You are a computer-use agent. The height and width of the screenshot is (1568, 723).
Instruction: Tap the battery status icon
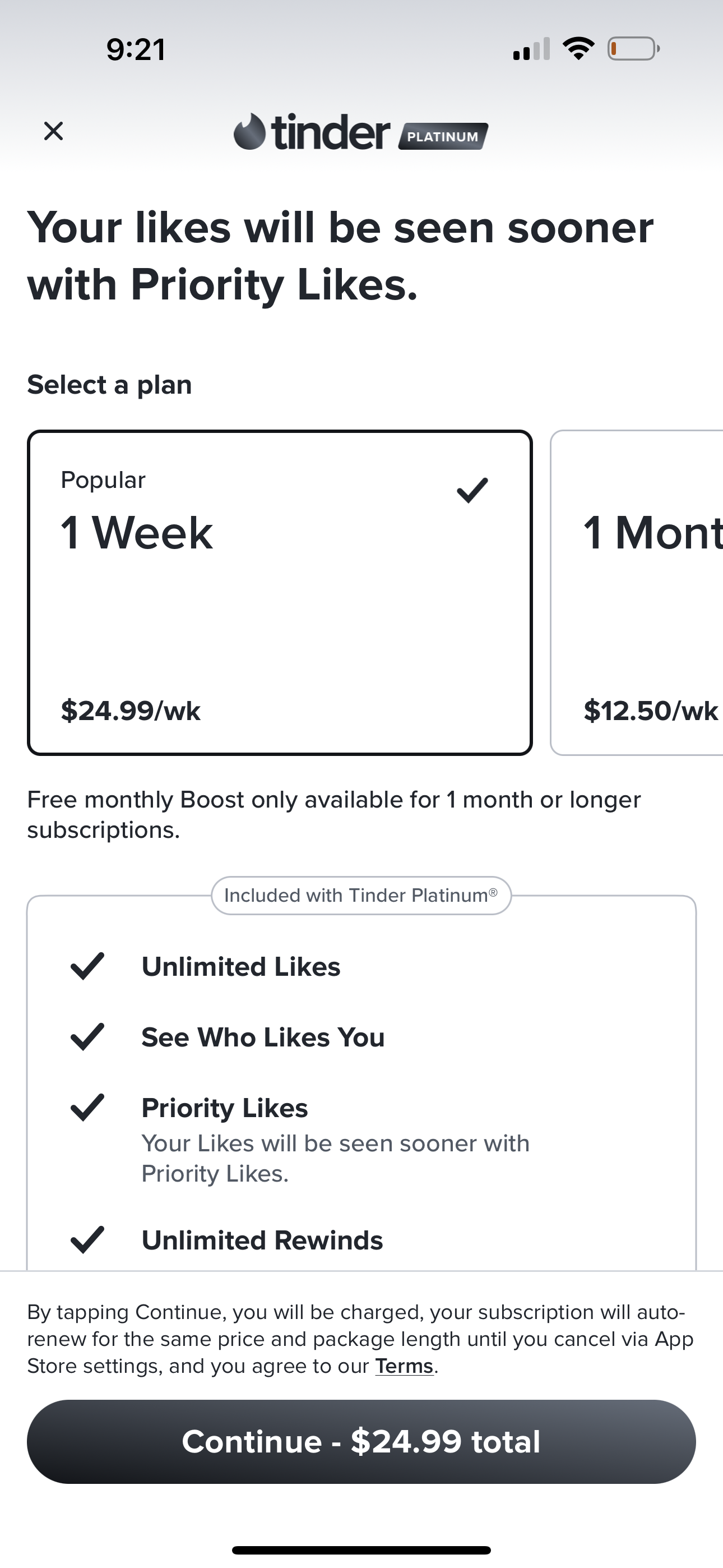coord(633,49)
